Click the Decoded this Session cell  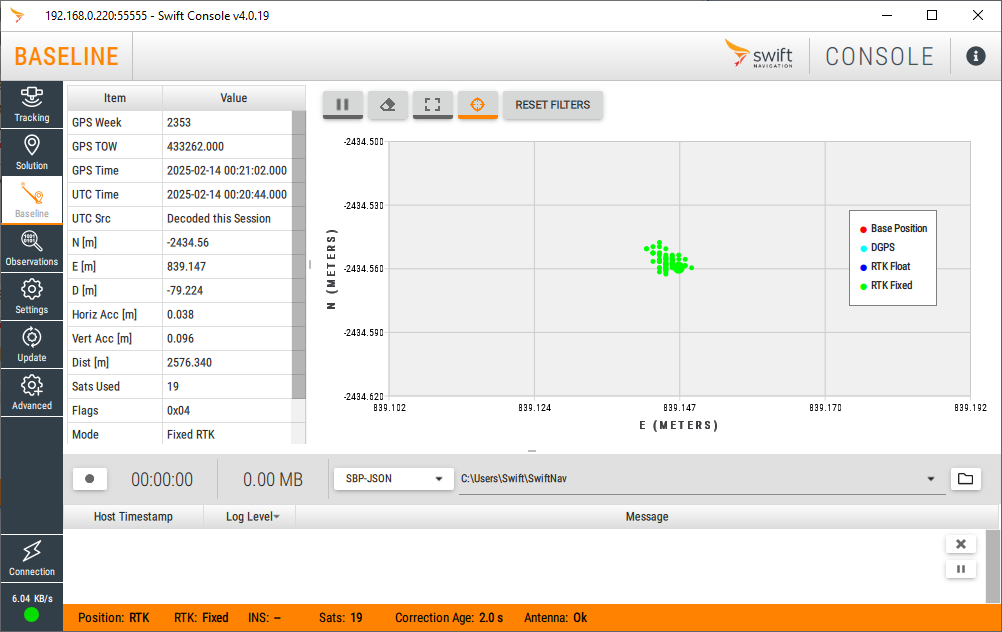[x=227, y=219]
